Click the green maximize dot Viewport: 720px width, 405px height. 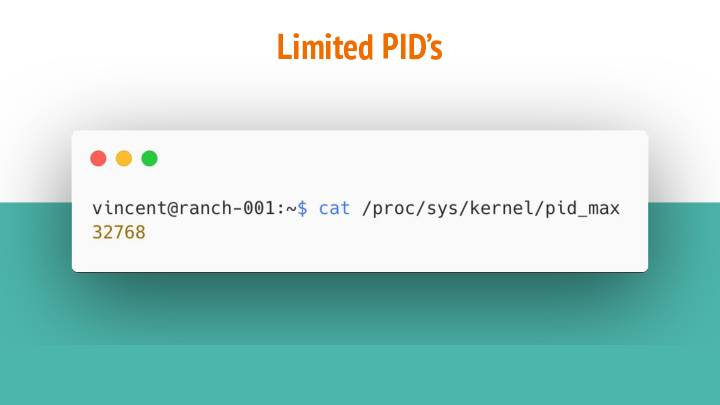click(x=149, y=158)
